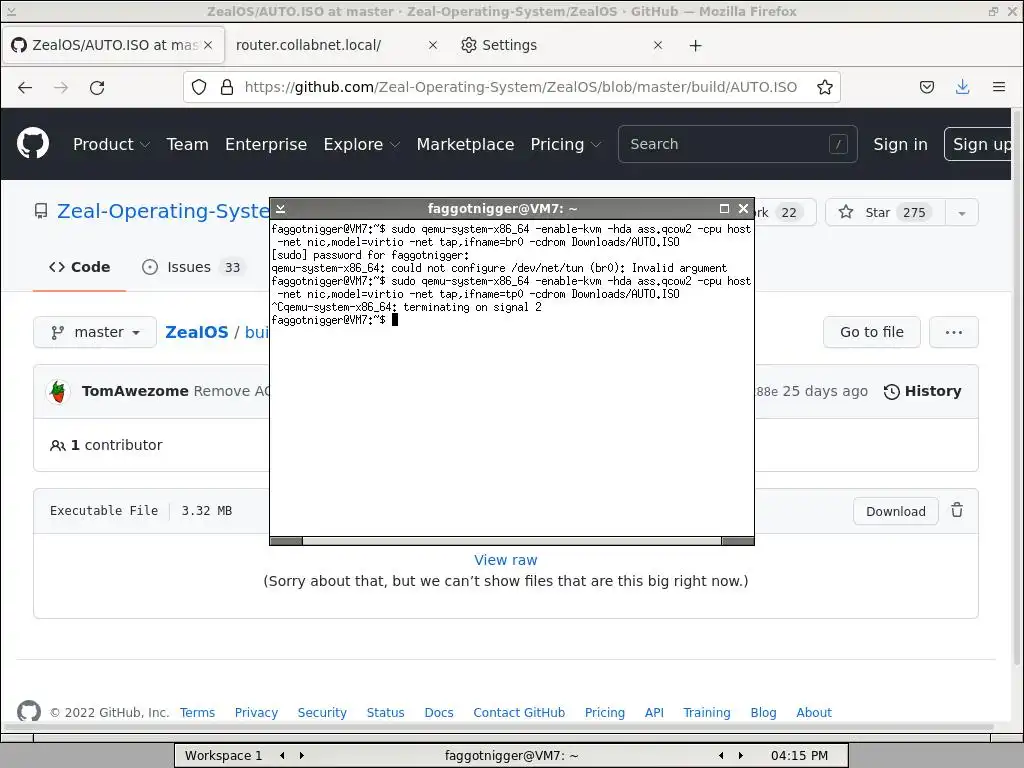1024x768 pixels.
Task: Reload the current page
Action: 97,88
